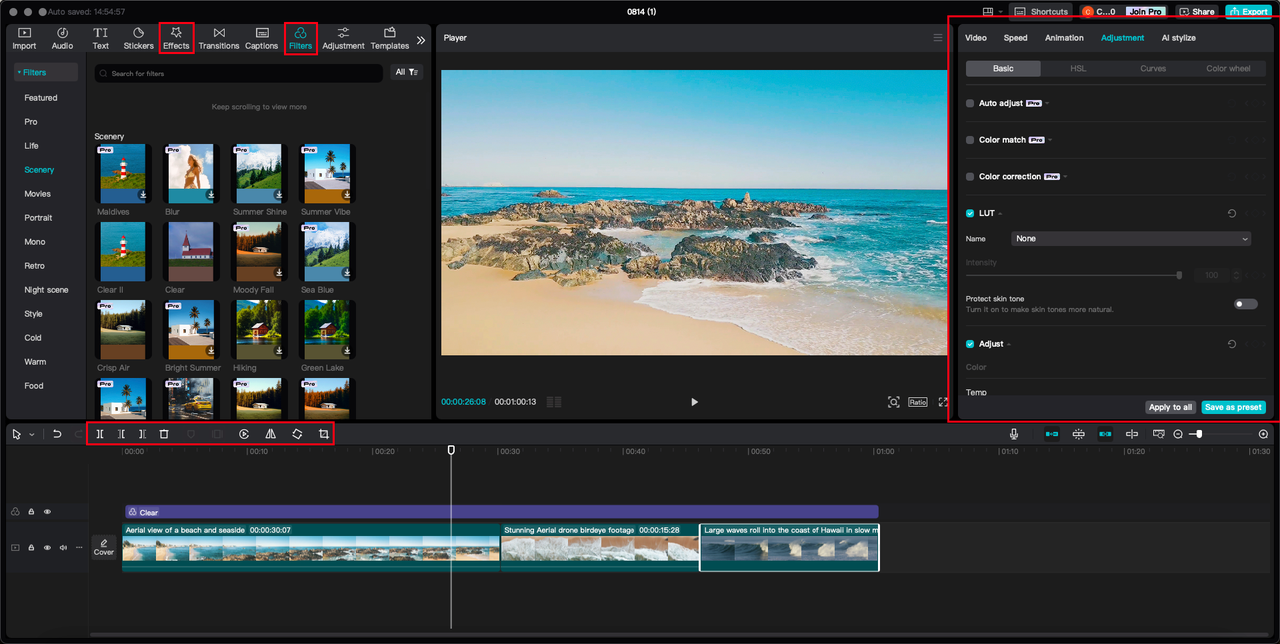Click the crop tool in timeline toolbar
1280x644 pixels.
coord(324,434)
